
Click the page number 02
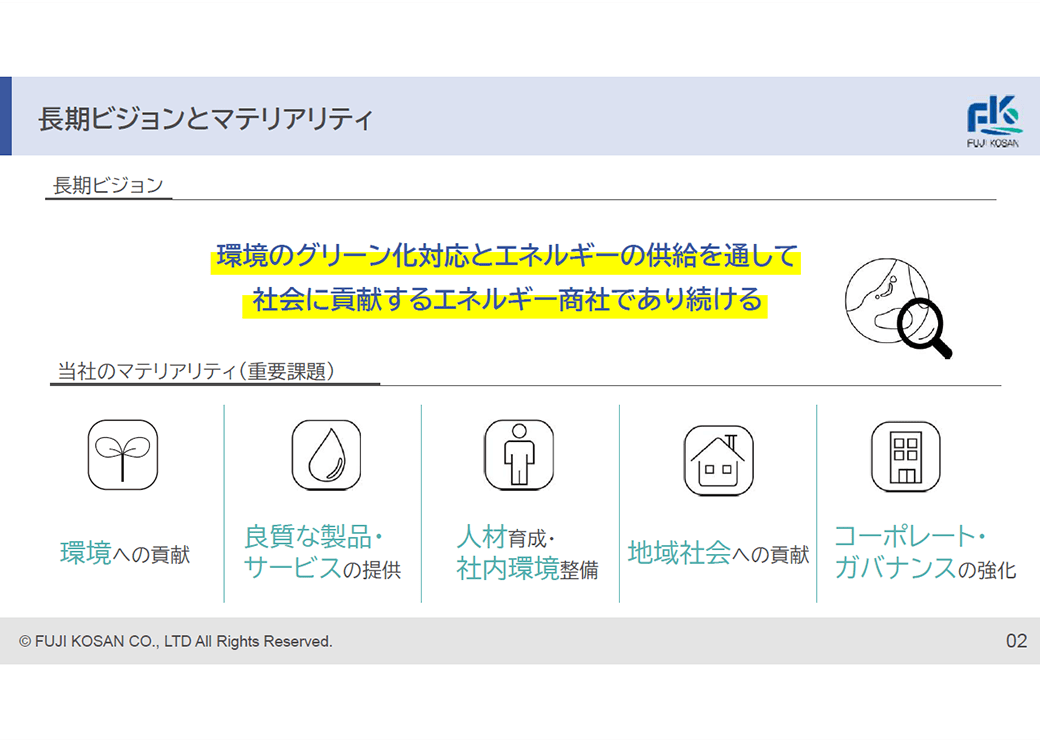tap(1015, 641)
